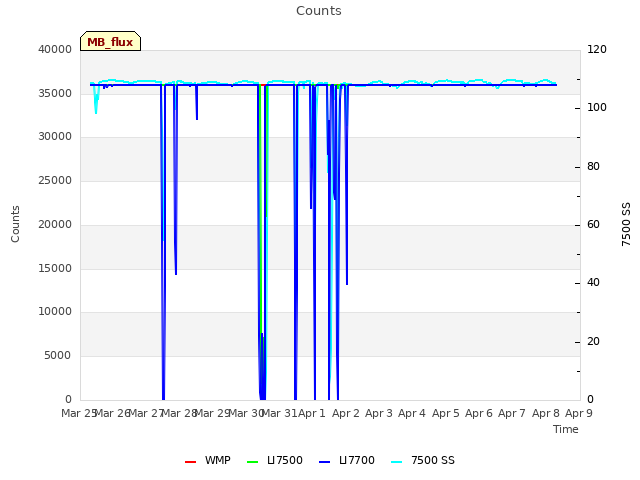
Task: Click the Apr 6 date tick label
Action: point(479,413)
